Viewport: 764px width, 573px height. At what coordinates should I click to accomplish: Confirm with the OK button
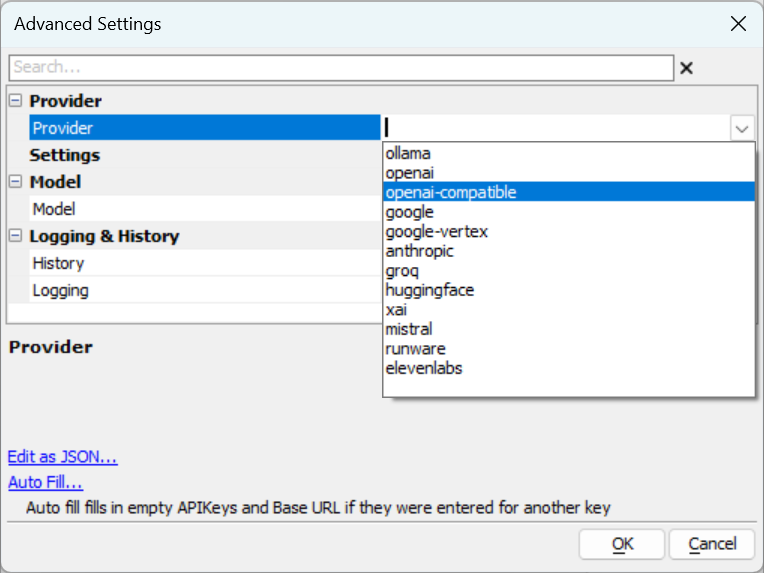tap(622, 544)
